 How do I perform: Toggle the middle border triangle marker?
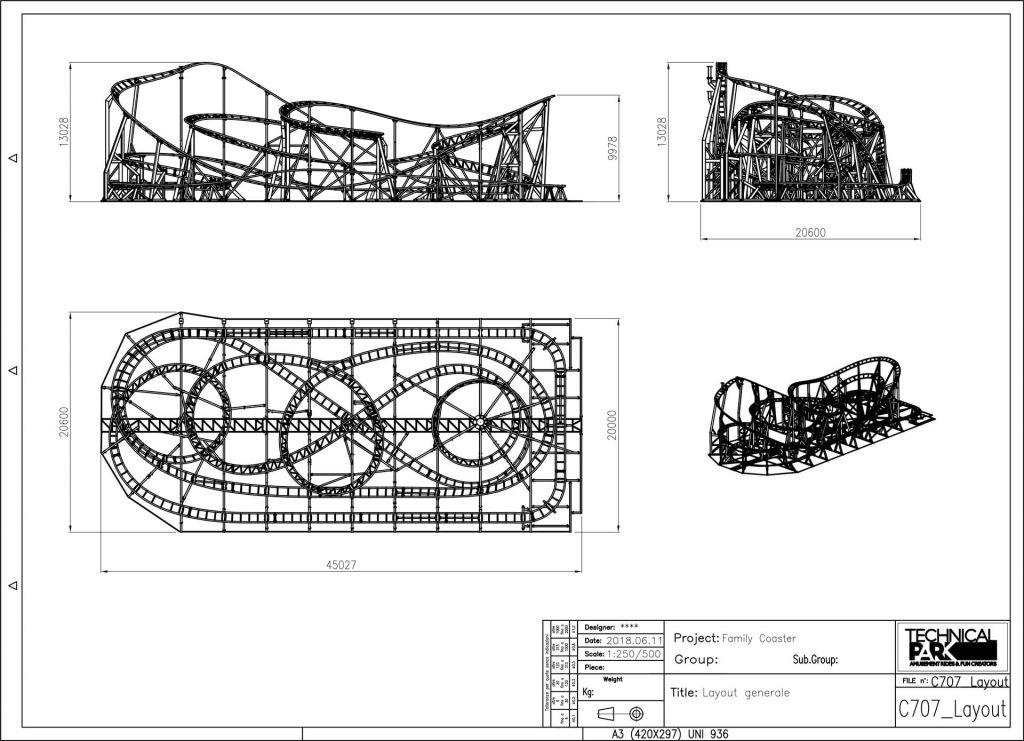point(12,371)
